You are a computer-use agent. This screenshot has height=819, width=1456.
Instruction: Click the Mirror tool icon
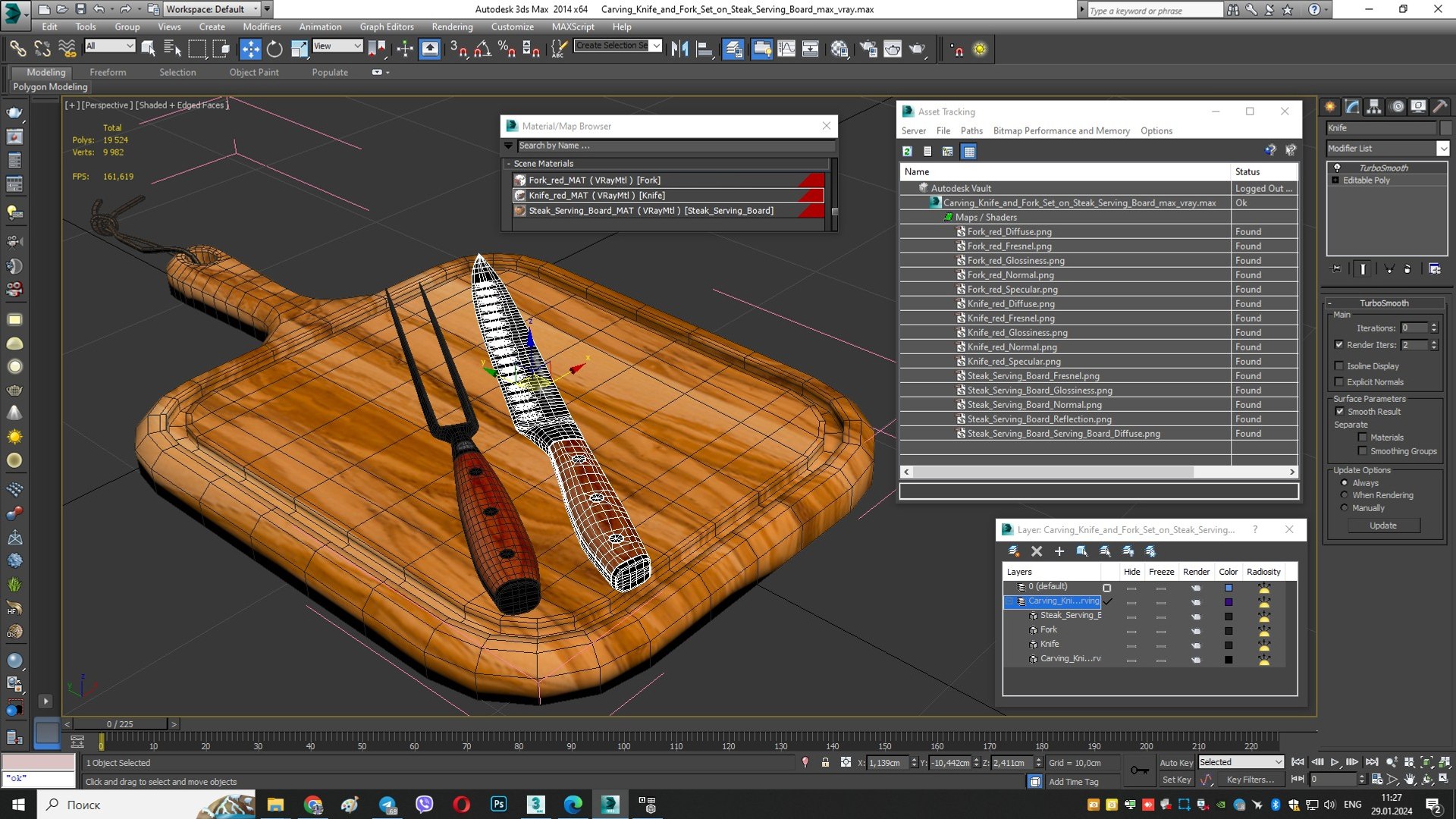pos(679,49)
